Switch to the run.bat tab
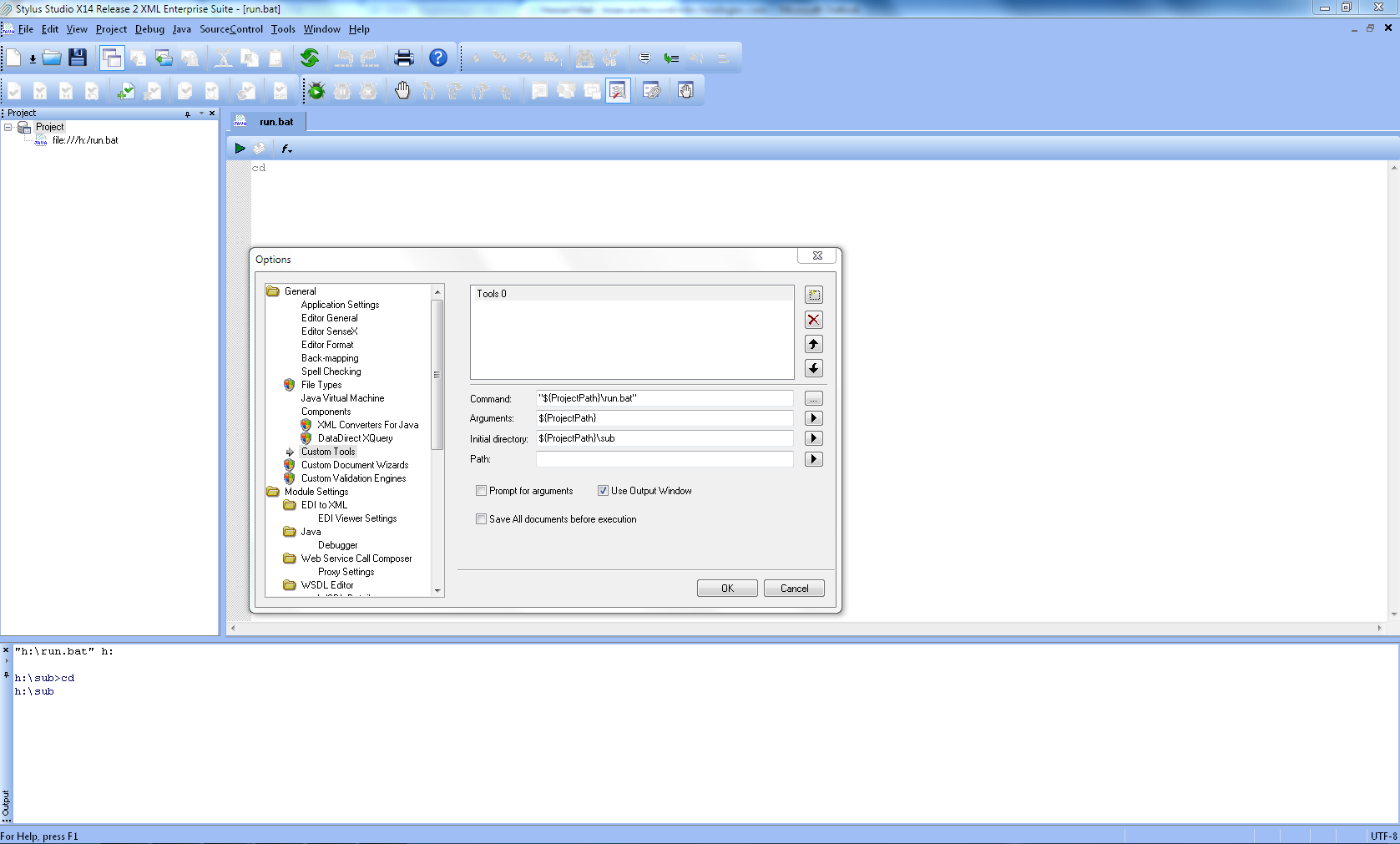The width and height of the screenshot is (1400, 844). 275,122
